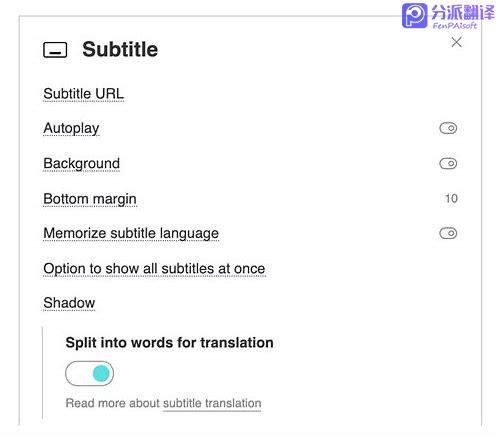Toggle Memorize subtitle language switch
The image size is (500, 437).
448,233
